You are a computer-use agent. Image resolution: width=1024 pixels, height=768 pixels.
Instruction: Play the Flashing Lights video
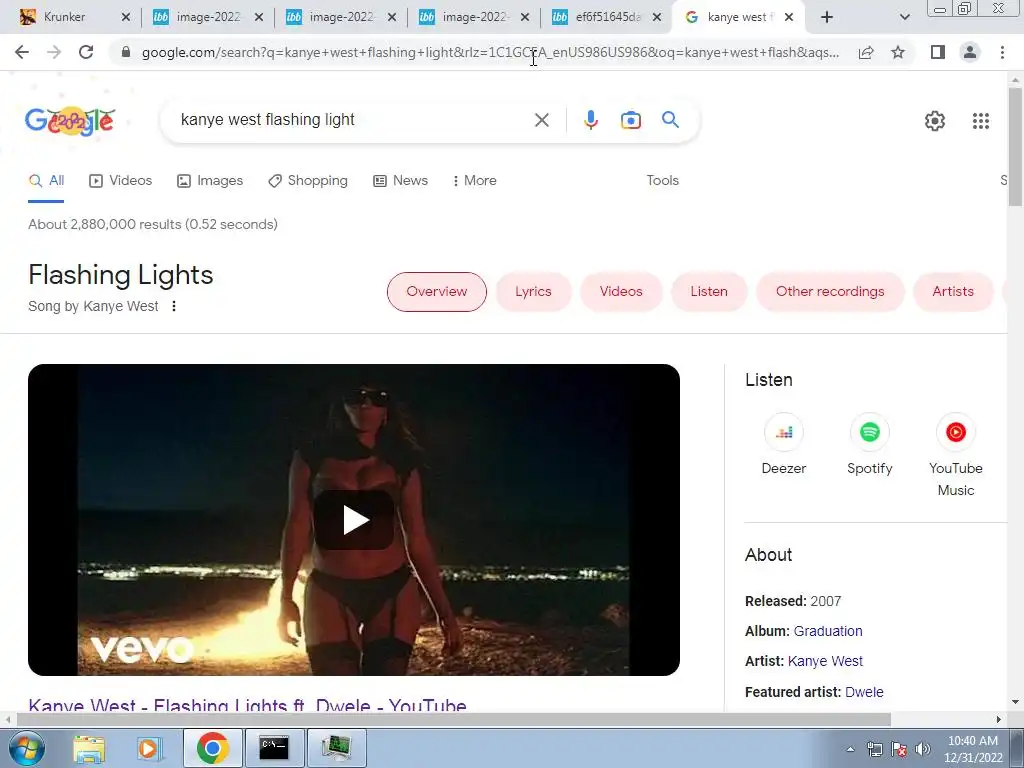pos(354,520)
